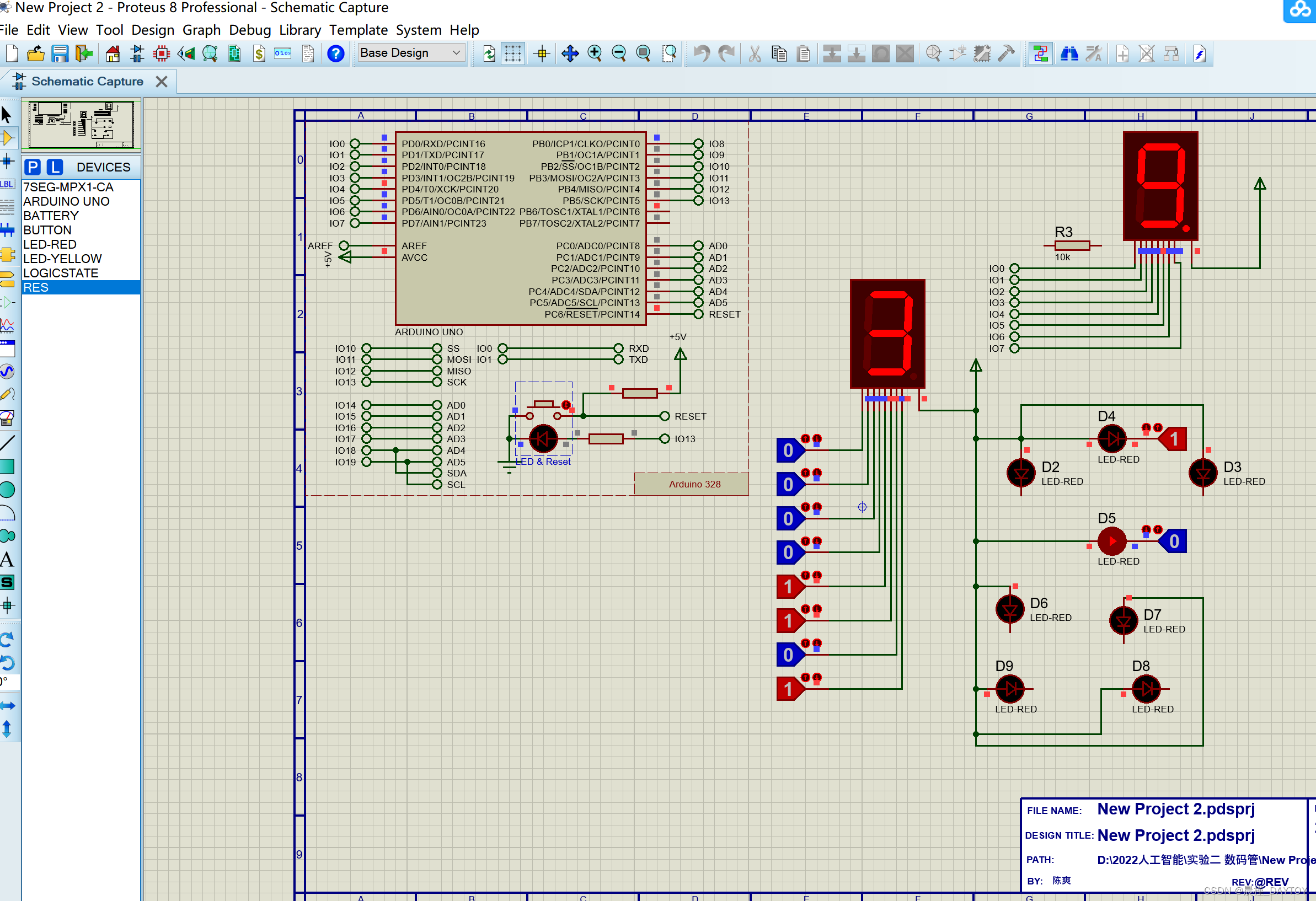Open the help question mark icon
This screenshot has width=1316, height=901.
(x=336, y=54)
